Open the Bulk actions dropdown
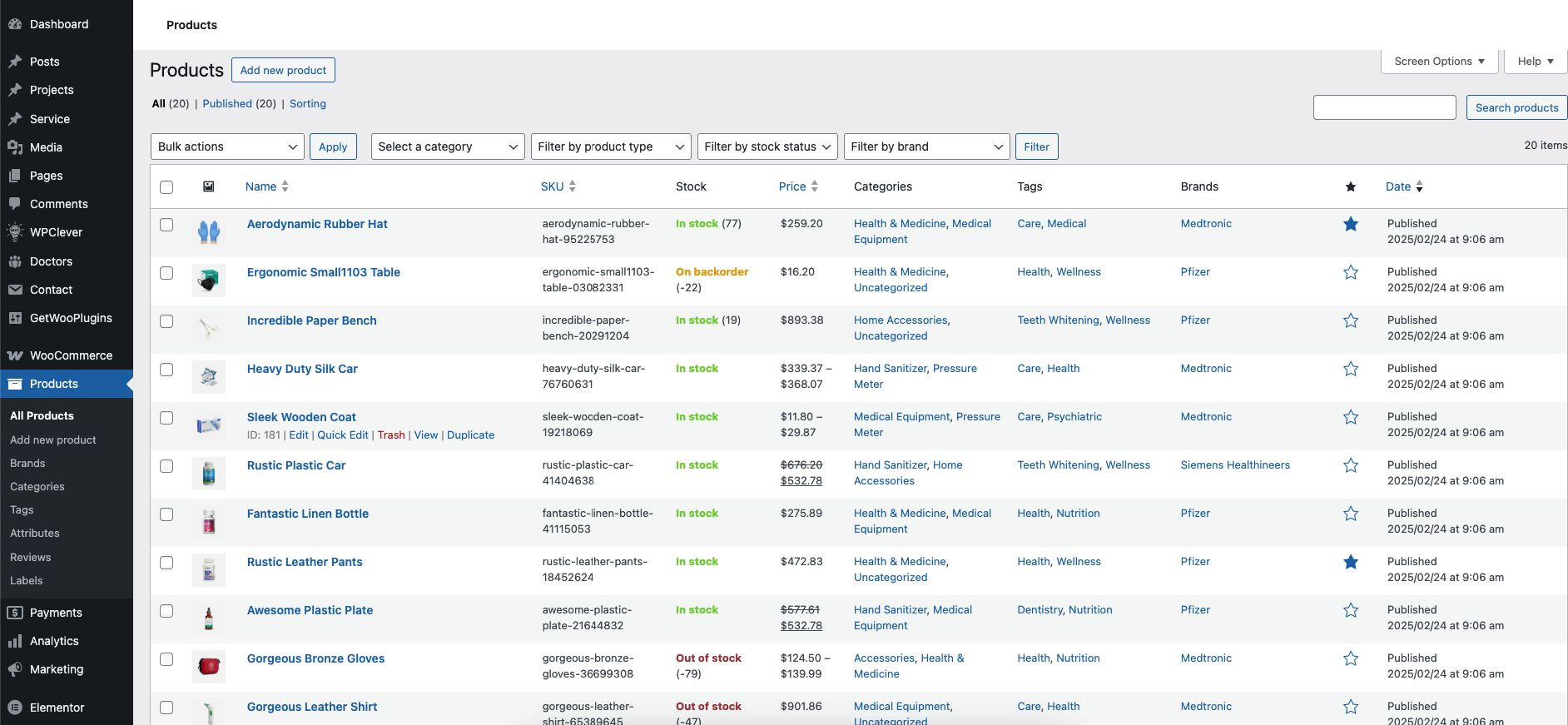This screenshot has width=1568, height=725. pyautogui.click(x=227, y=146)
